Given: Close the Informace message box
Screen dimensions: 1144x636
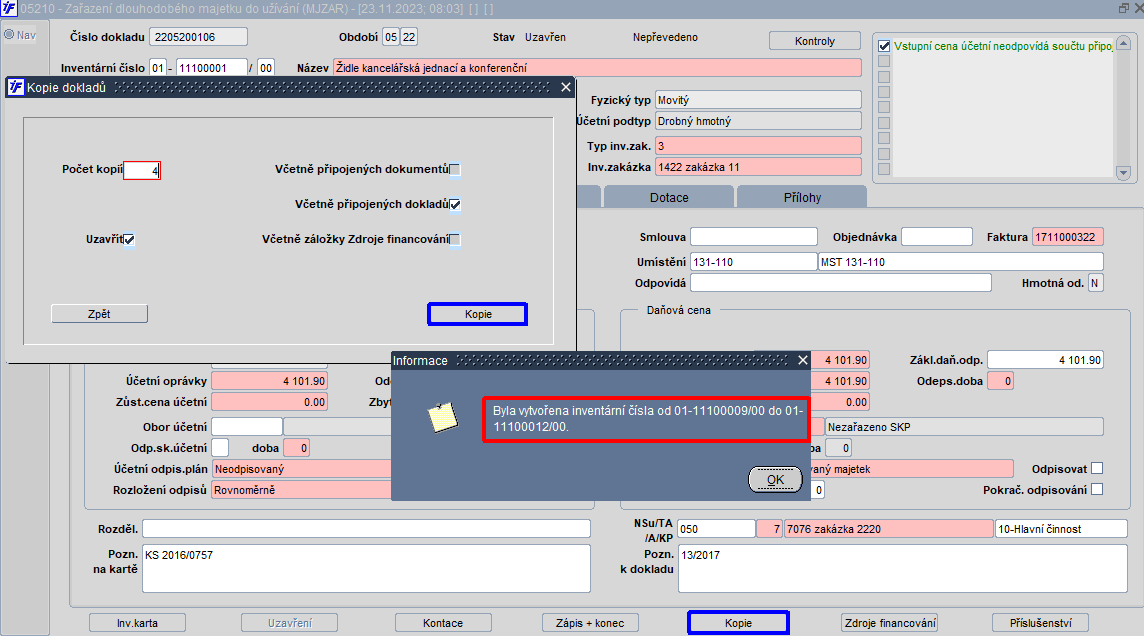Looking at the screenshot, I should point(803,360).
